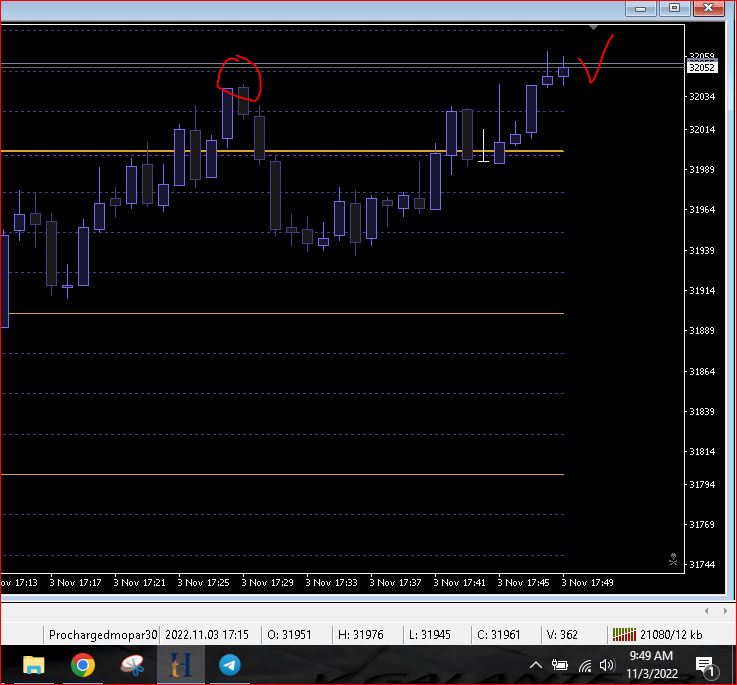
Task: Click the 31744 price axis label
Action: [x=702, y=564]
